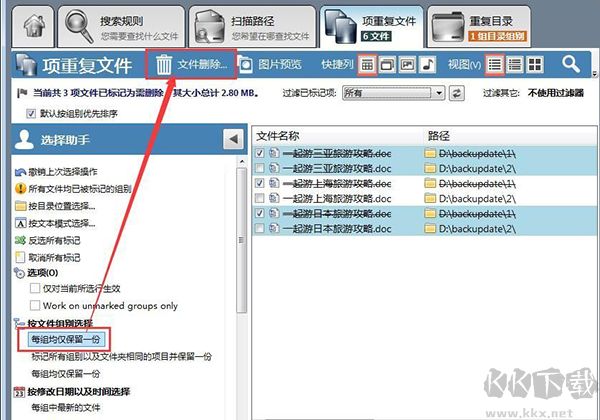This screenshot has width=600, height=420.
Task: Switch to list view icon
Action: (x=495, y=65)
